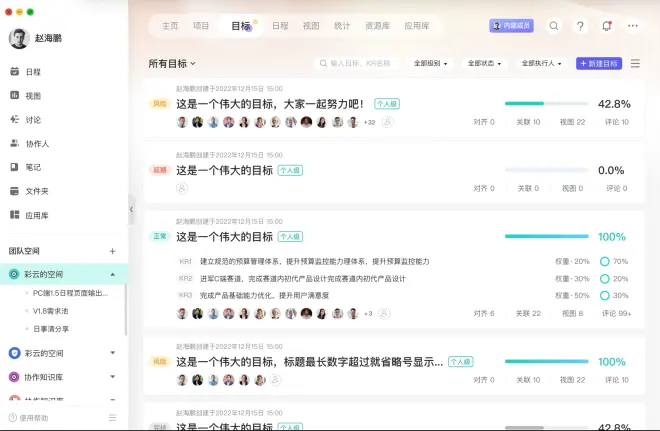The height and width of the screenshot is (431, 660).
Task: Open 日程 calendar in the sidebar
Action: 33,72
